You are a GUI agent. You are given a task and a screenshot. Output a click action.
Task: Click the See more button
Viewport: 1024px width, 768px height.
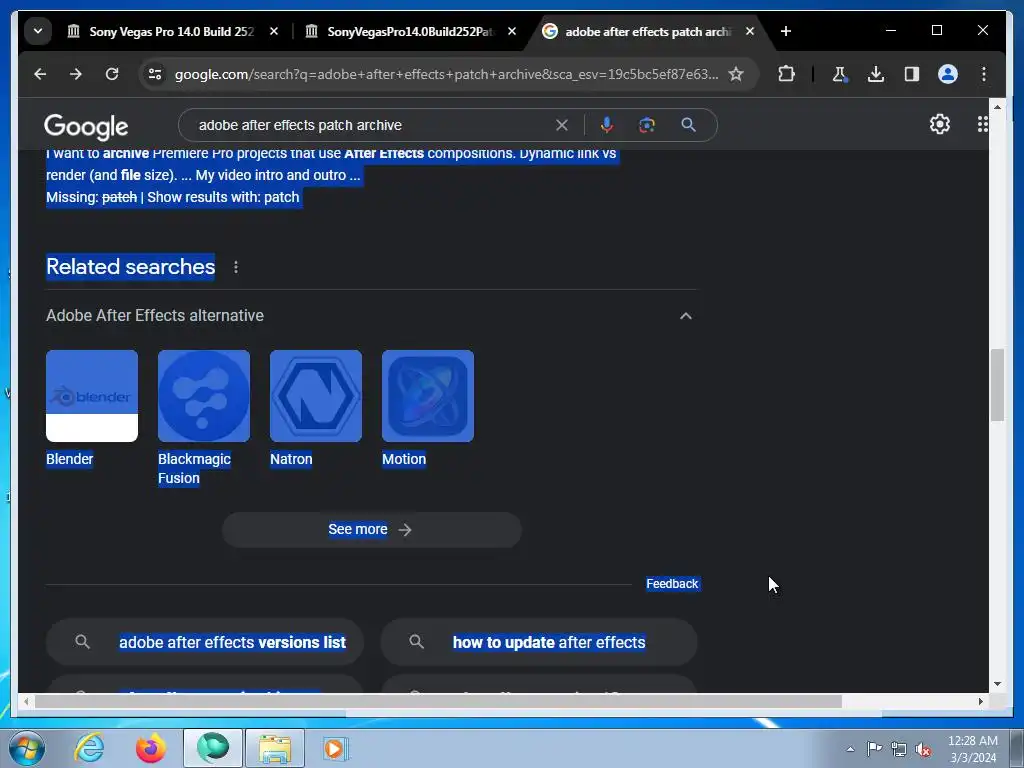[372, 530]
